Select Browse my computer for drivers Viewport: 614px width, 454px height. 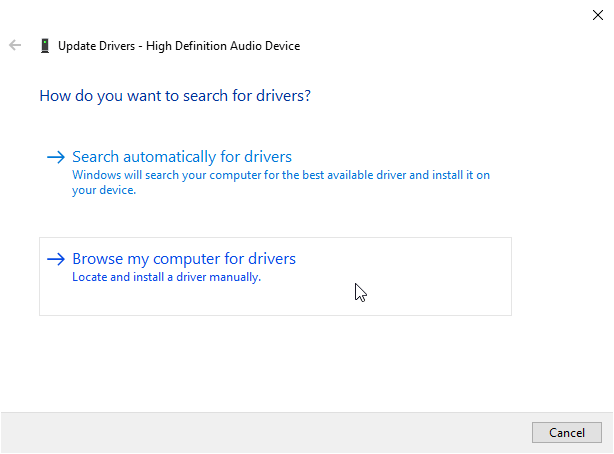[x=184, y=259]
